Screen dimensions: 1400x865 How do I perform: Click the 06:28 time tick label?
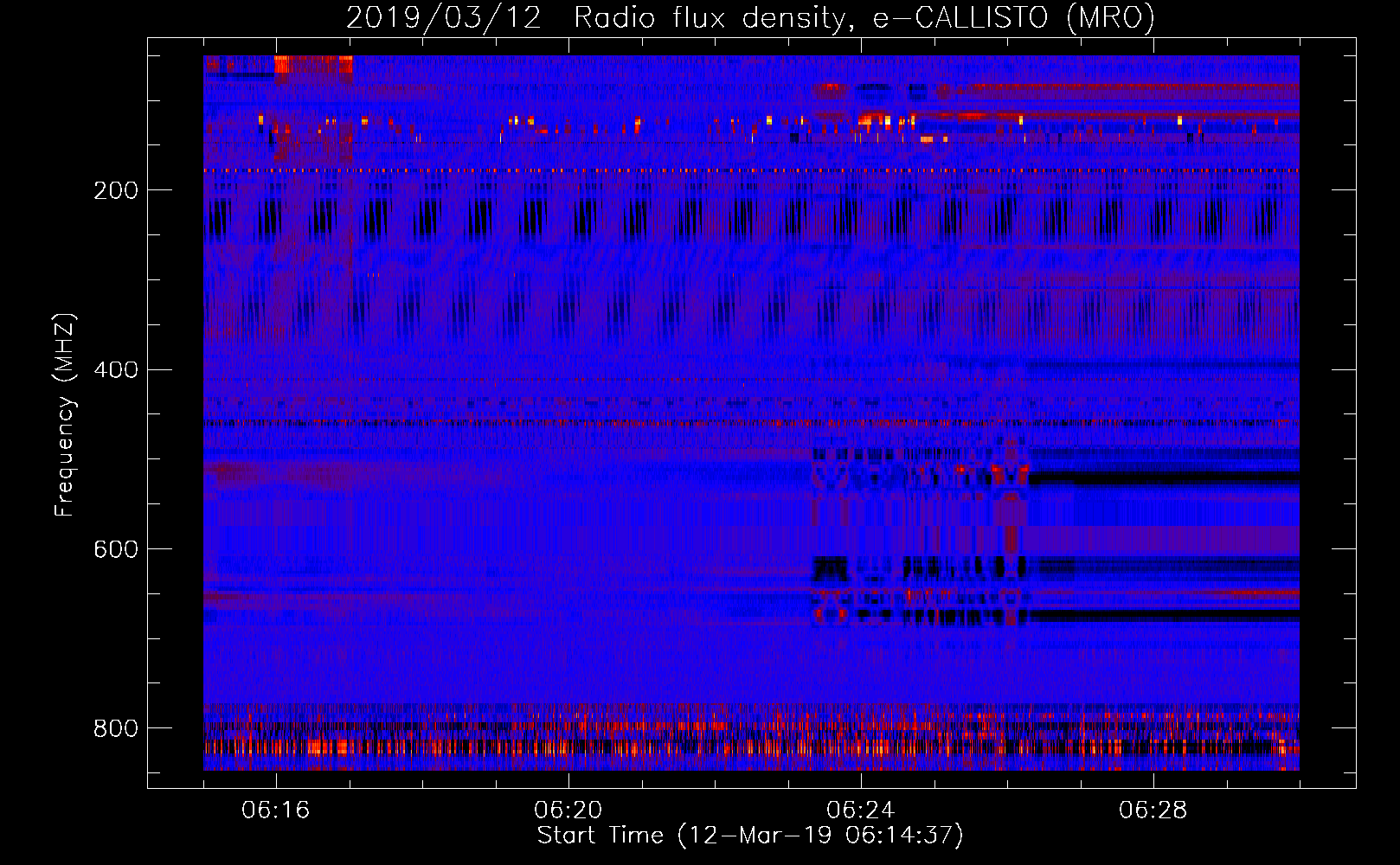pyautogui.click(x=1153, y=810)
